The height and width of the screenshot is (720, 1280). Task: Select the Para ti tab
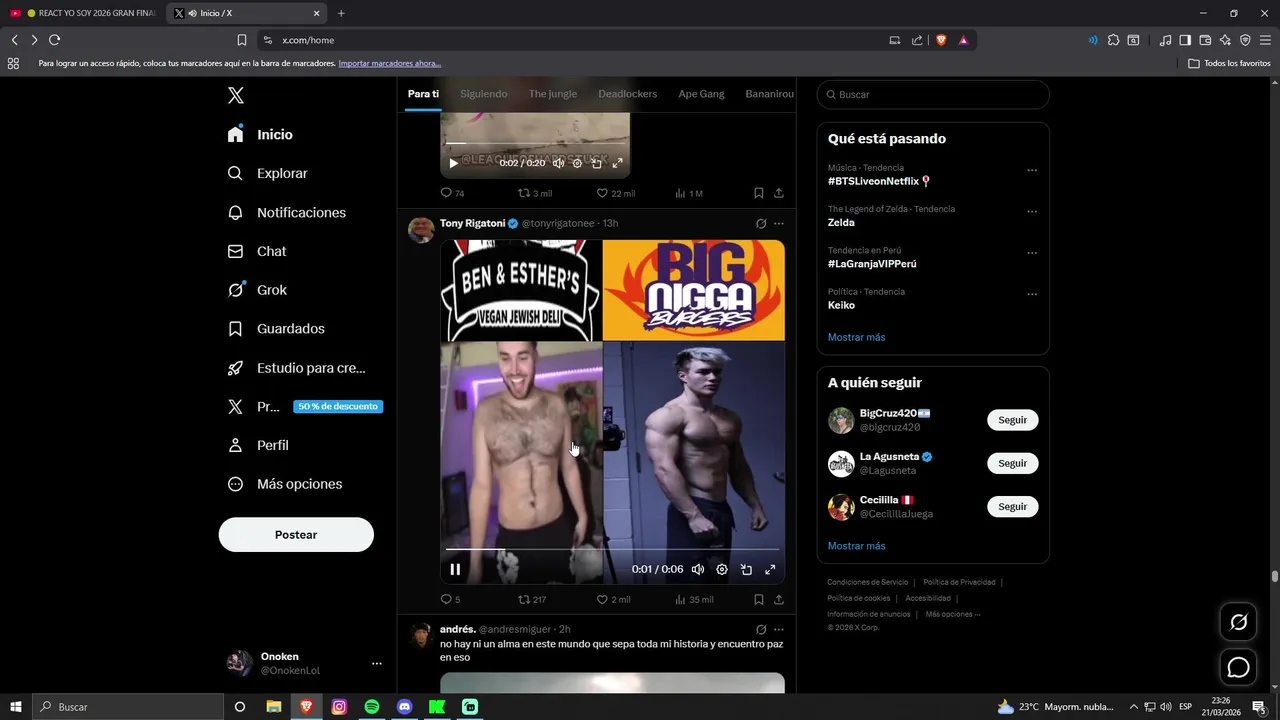(423, 94)
